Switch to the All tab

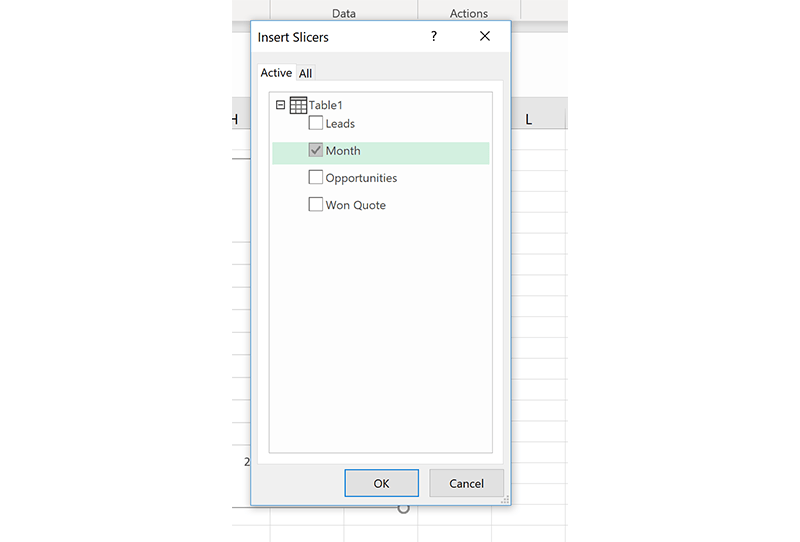(305, 73)
